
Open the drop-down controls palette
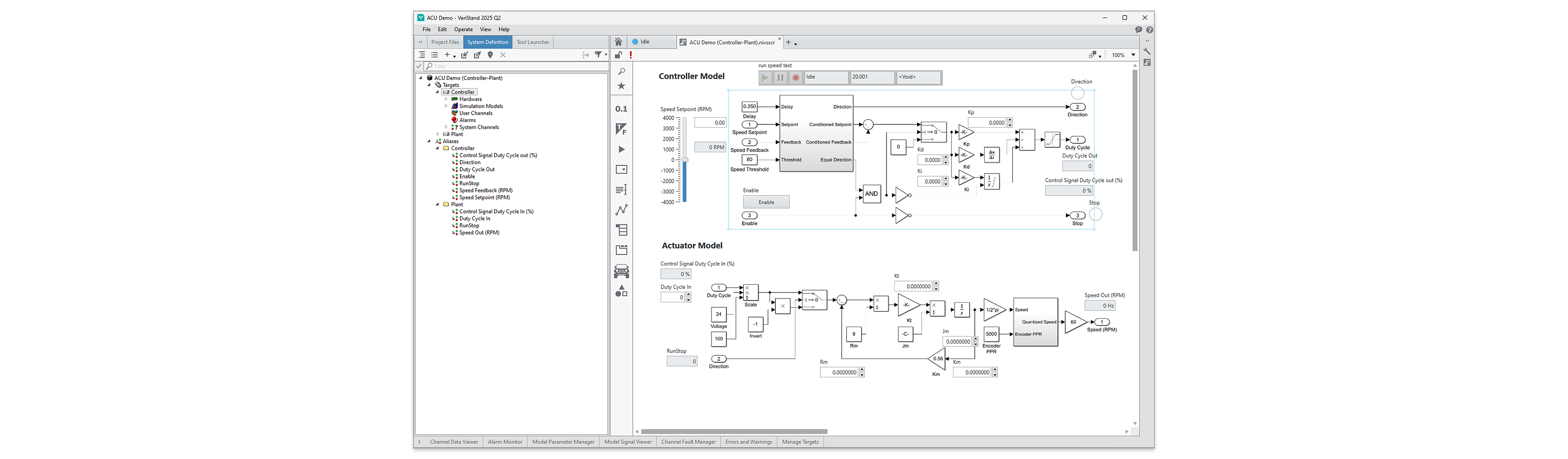coord(621,170)
